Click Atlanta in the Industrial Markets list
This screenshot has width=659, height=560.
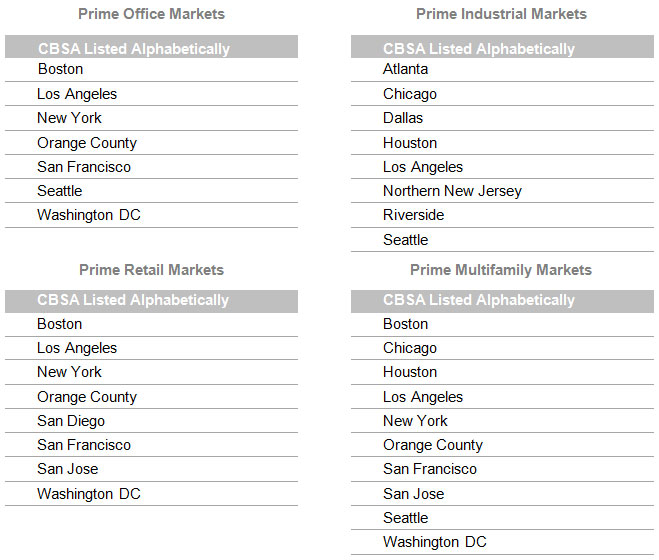tap(405, 69)
